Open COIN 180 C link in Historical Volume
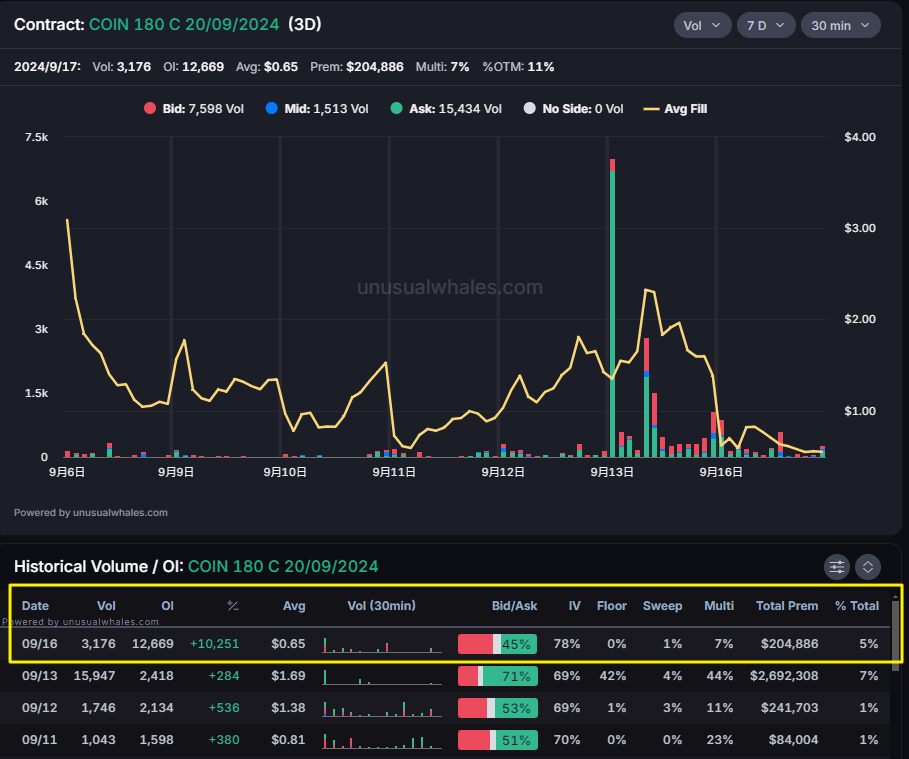The width and height of the screenshot is (909, 759). [x=283, y=567]
